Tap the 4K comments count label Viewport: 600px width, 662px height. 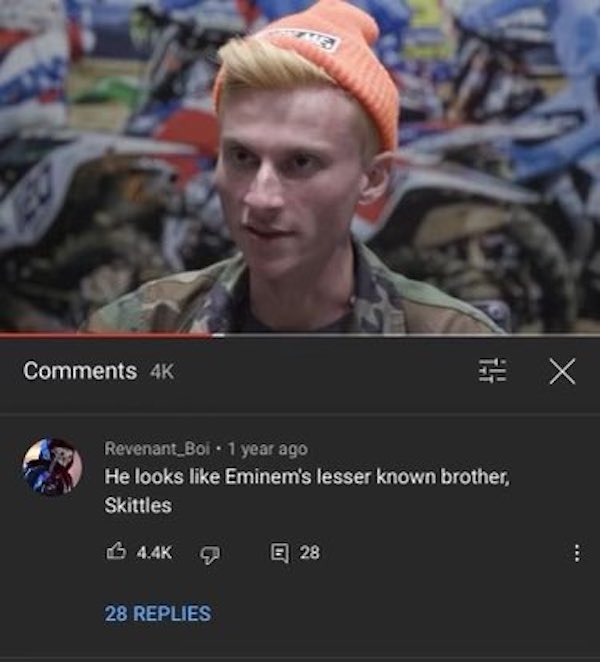click(x=162, y=372)
